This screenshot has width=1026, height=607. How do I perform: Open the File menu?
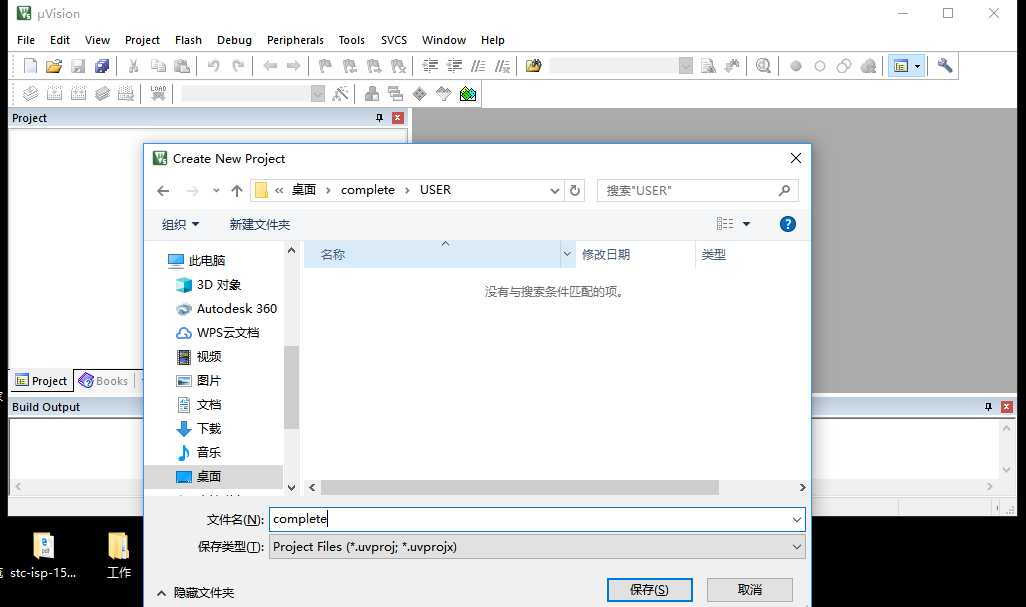coord(26,40)
